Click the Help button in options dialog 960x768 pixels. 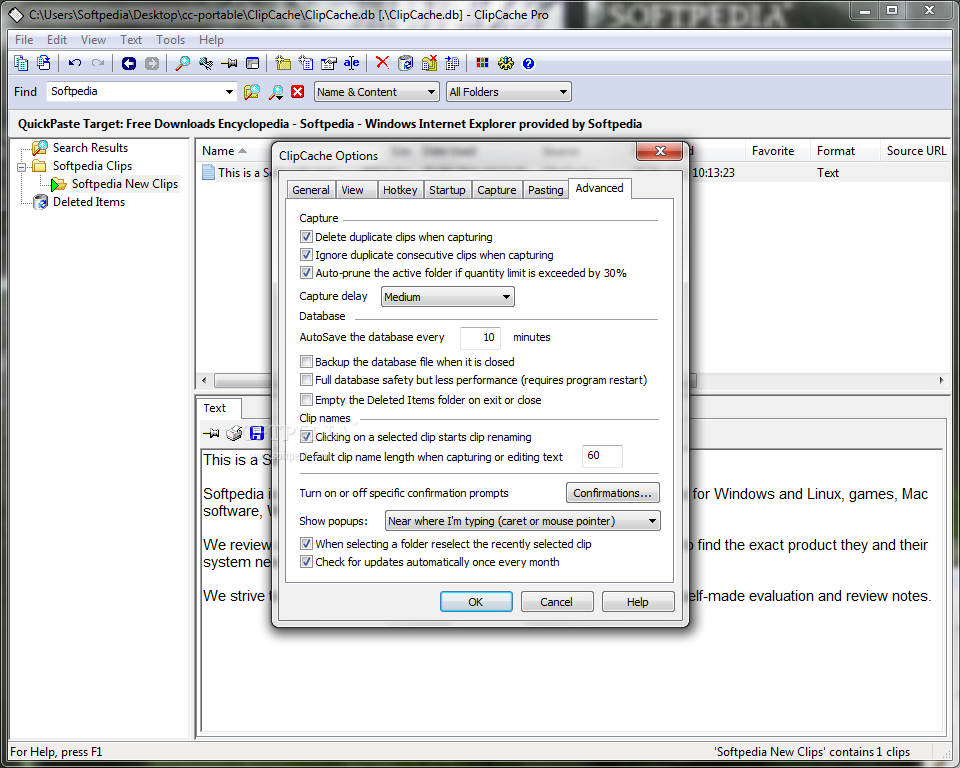pyautogui.click(x=637, y=602)
